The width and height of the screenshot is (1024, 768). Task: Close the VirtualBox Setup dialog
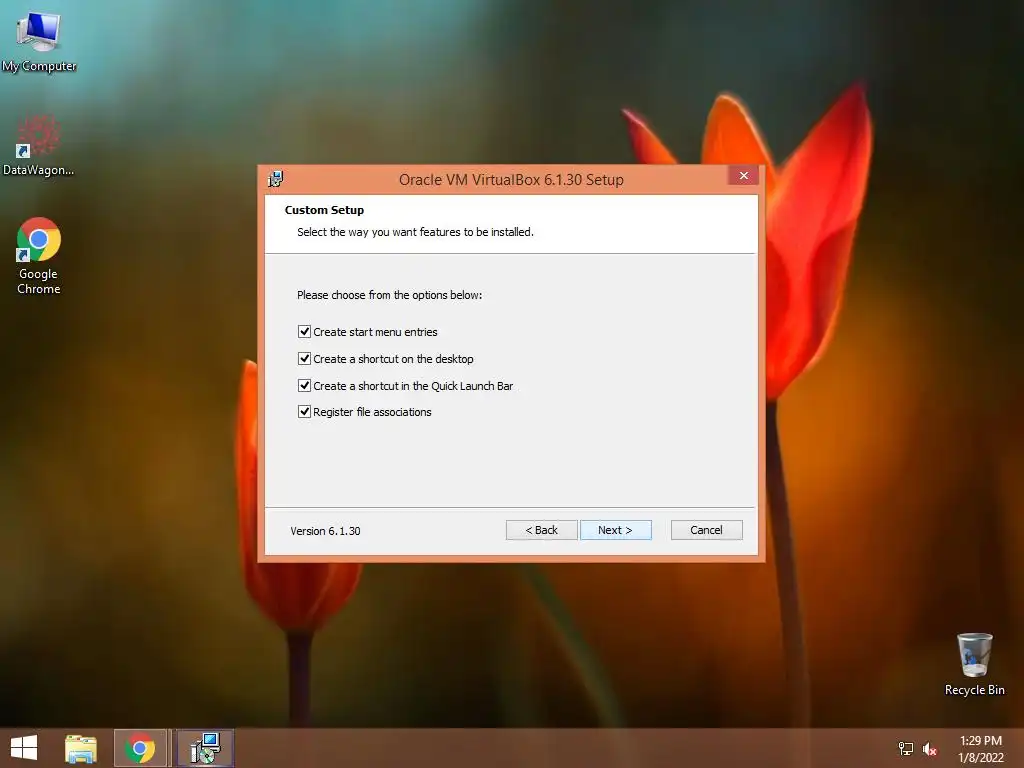tap(743, 175)
